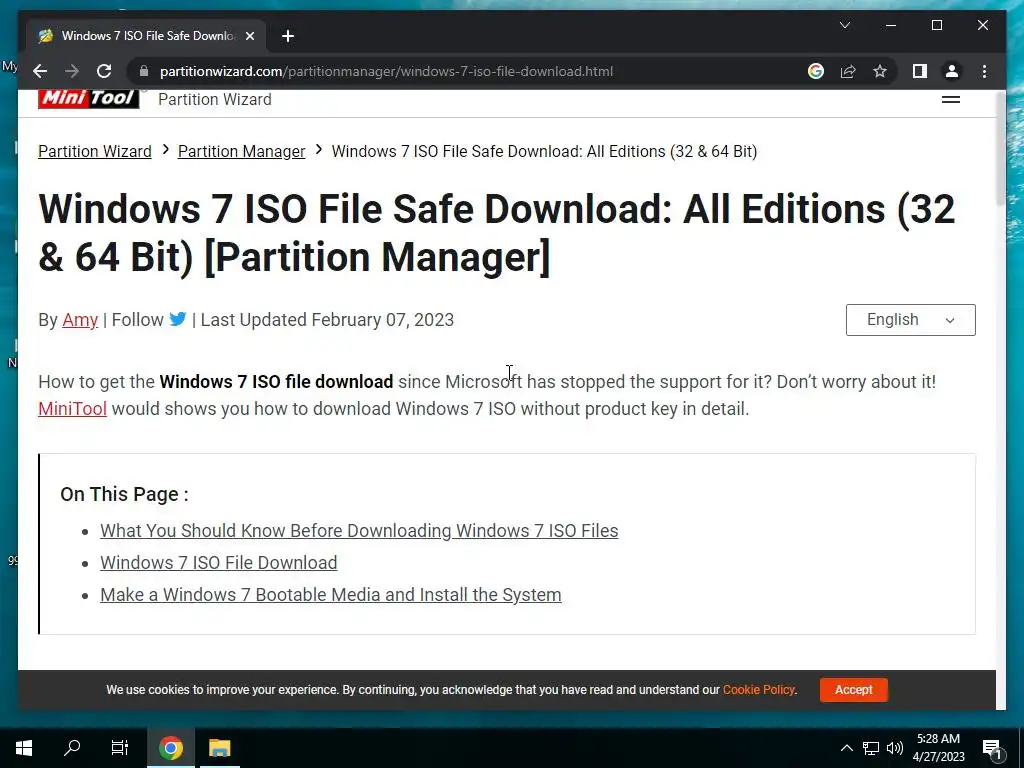Open a new tab with plus button

coord(288,36)
